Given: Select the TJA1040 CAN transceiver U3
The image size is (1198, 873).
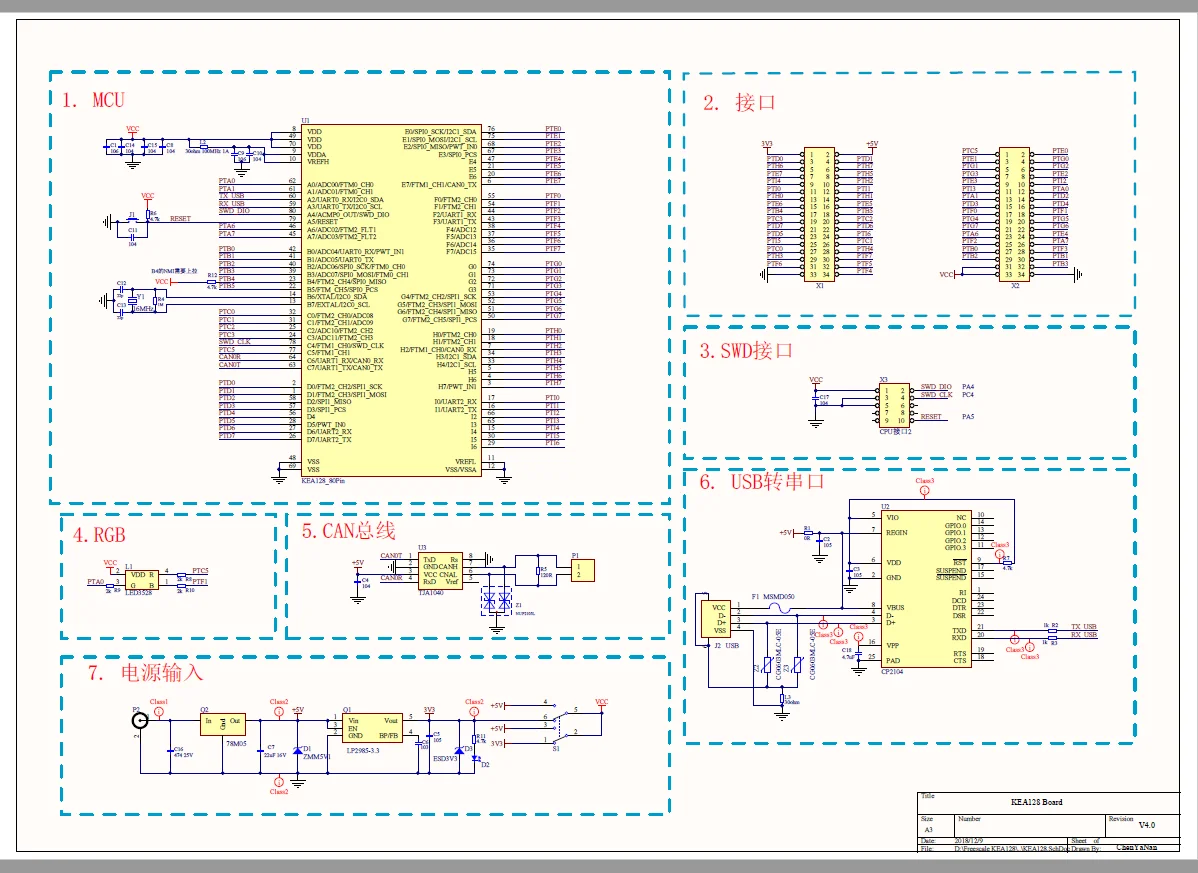Looking at the screenshot, I should 439,569.
